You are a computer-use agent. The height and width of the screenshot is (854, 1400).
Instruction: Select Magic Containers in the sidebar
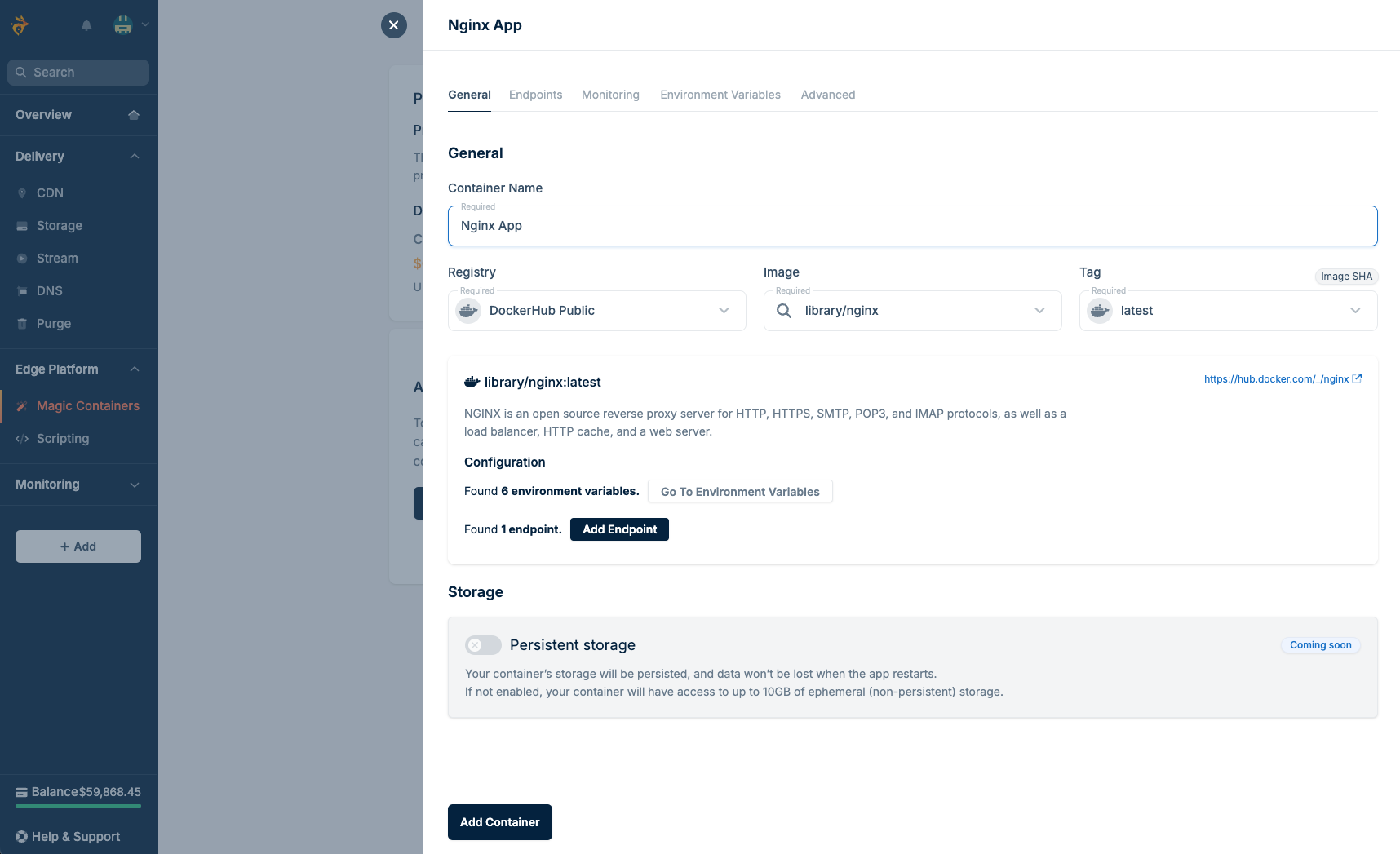78,406
